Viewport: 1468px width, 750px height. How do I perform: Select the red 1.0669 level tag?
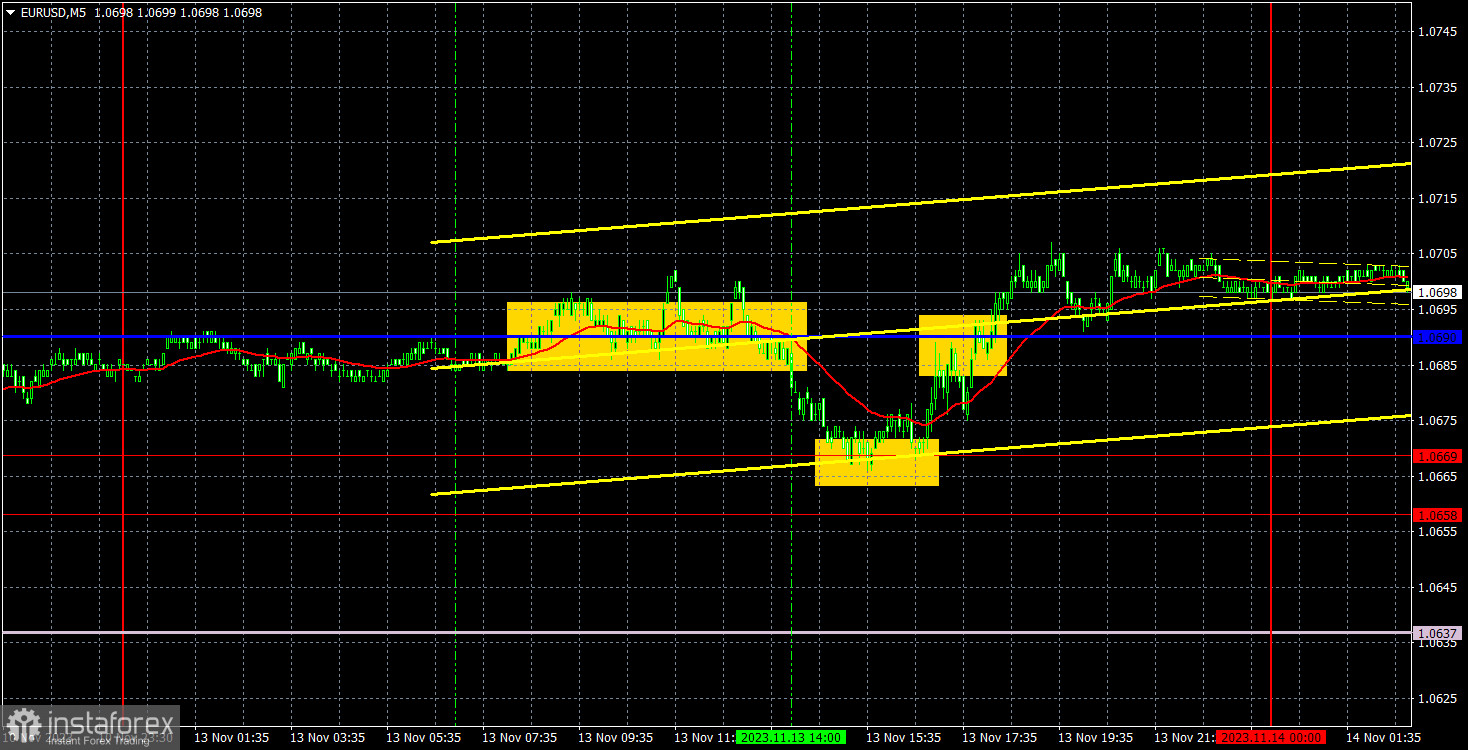(1437, 456)
